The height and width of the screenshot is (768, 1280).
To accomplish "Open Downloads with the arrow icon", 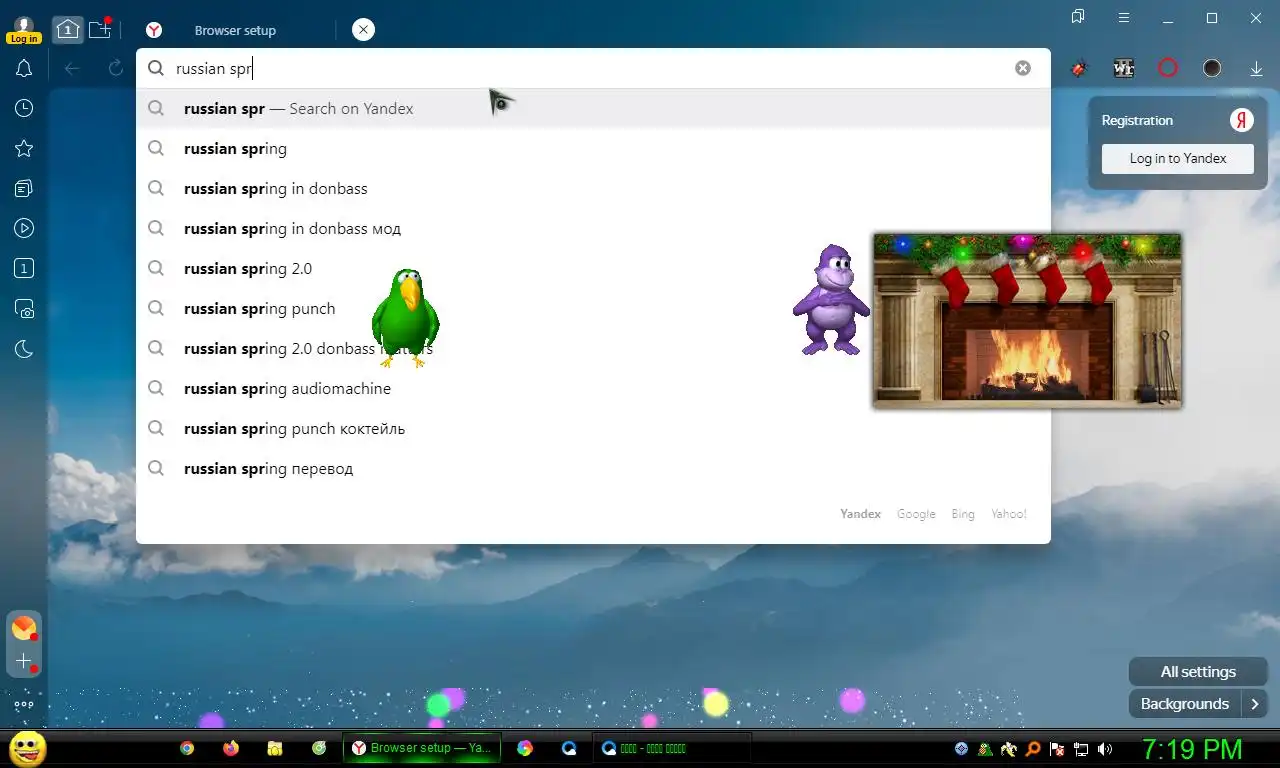I will (x=1257, y=68).
